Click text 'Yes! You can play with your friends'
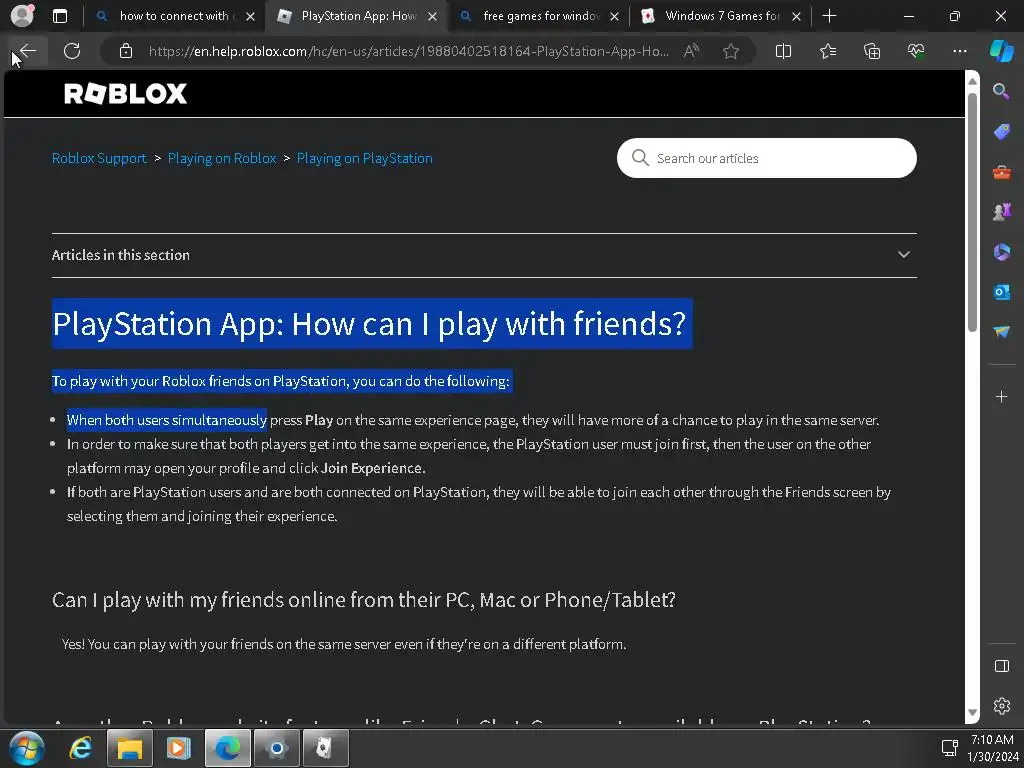 (344, 644)
